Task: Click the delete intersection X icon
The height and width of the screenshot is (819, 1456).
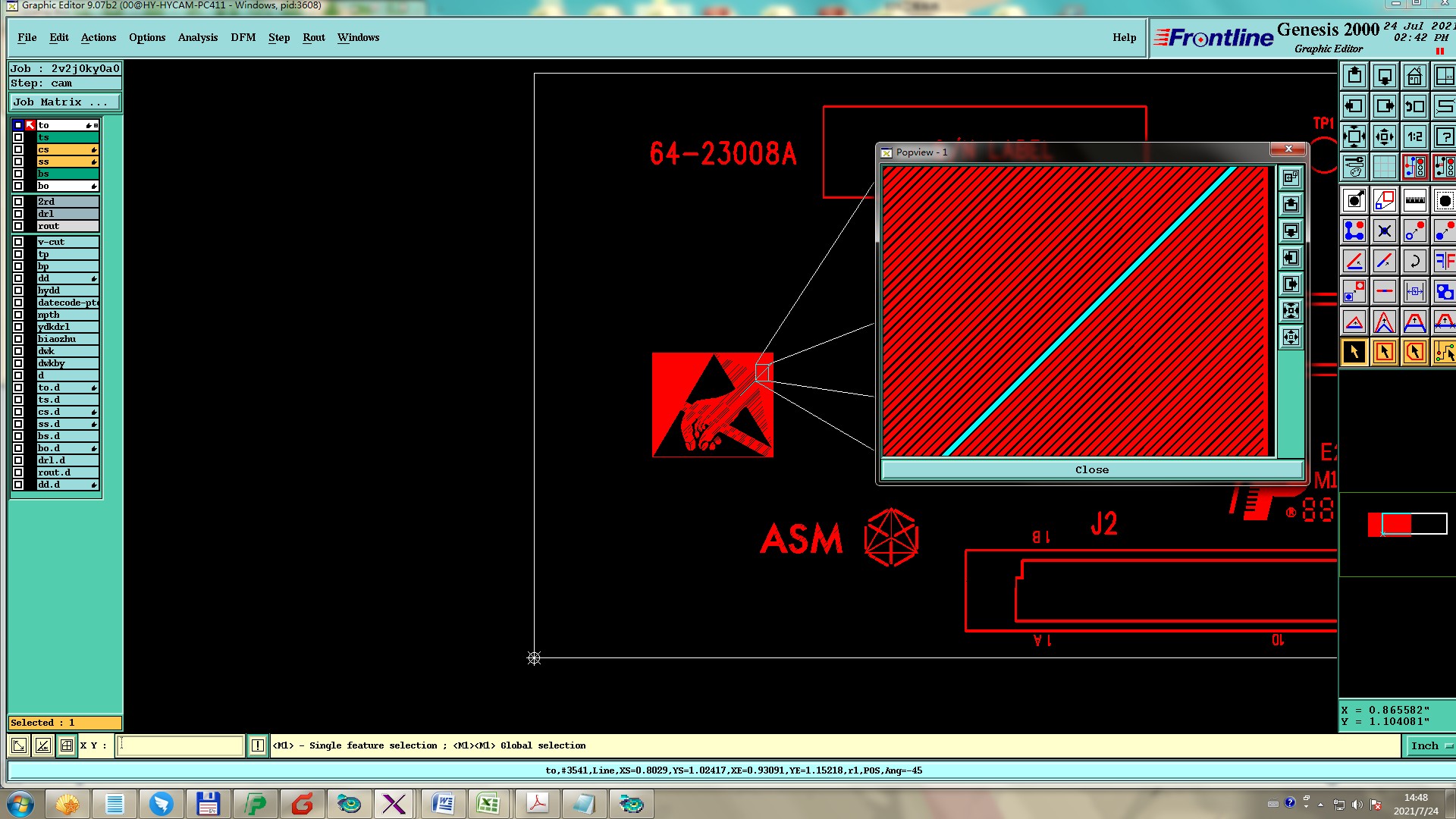Action: [1384, 231]
